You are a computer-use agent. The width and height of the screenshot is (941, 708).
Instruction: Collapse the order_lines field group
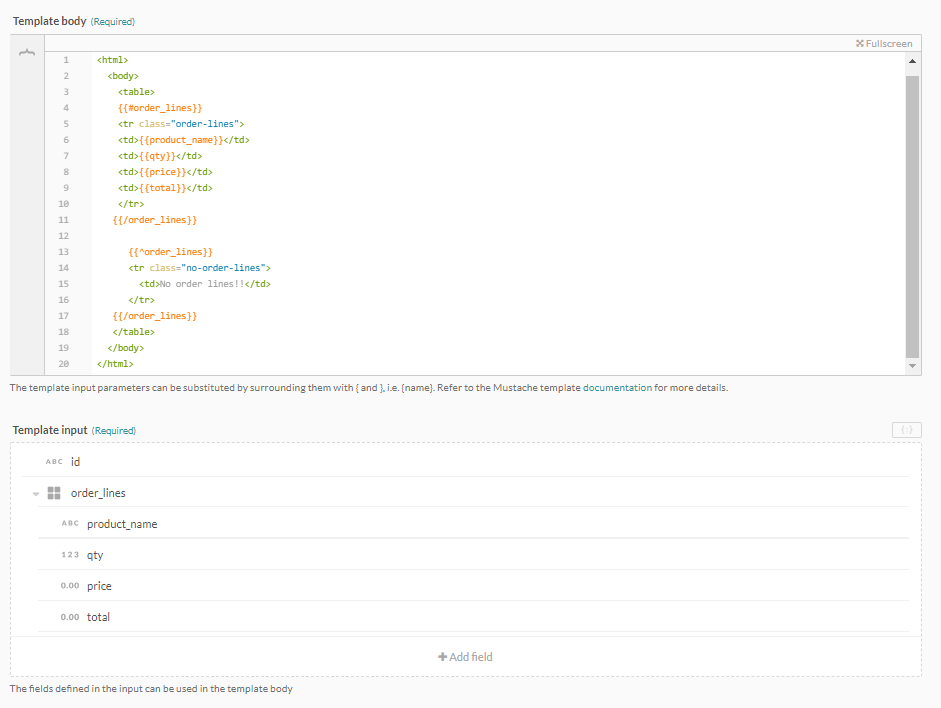(38, 492)
